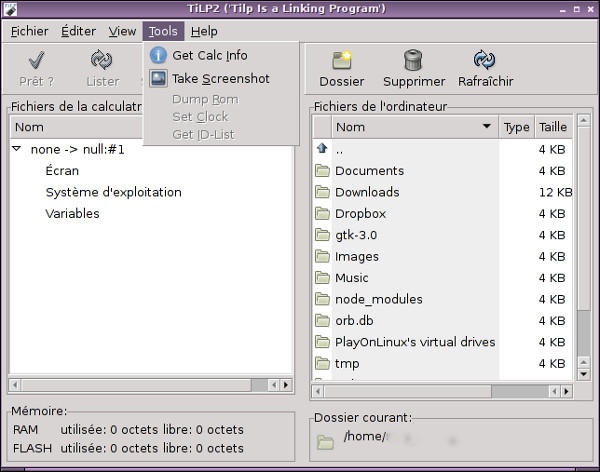Select the Documents folder icon
This screenshot has height=472, width=600.
[322, 170]
